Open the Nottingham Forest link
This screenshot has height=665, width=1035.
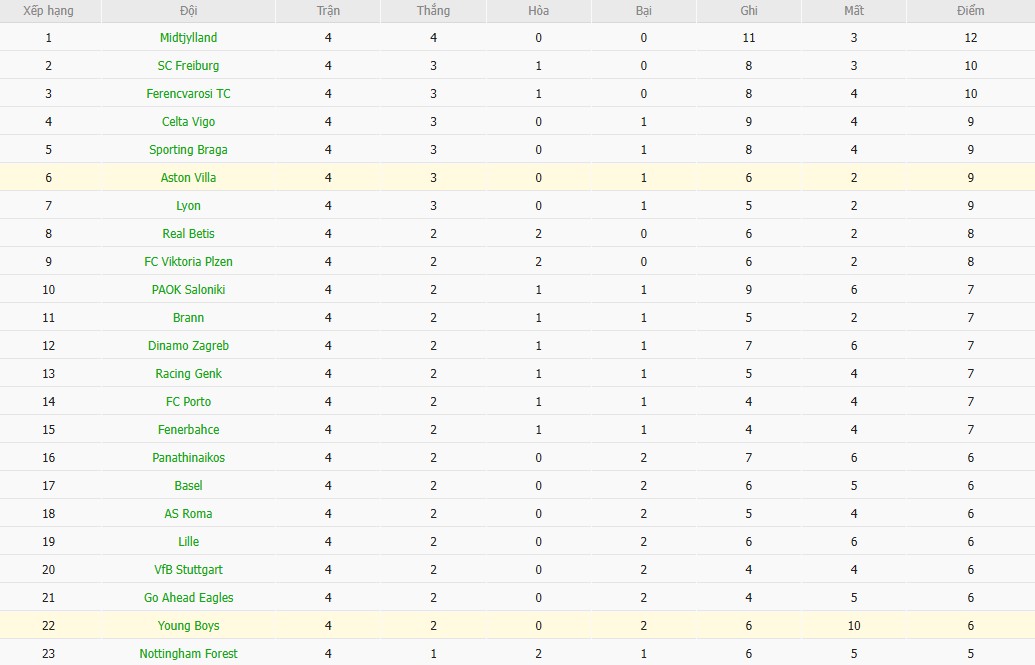[x=188, y=654]
